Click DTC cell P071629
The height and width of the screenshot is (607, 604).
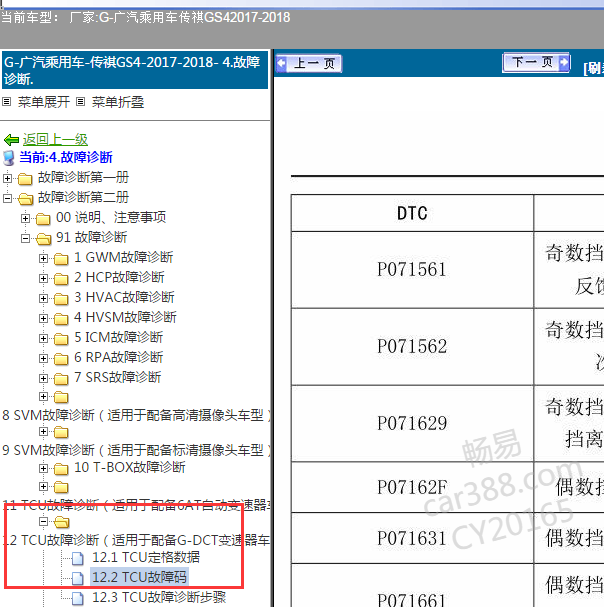[x=412, y=423]
